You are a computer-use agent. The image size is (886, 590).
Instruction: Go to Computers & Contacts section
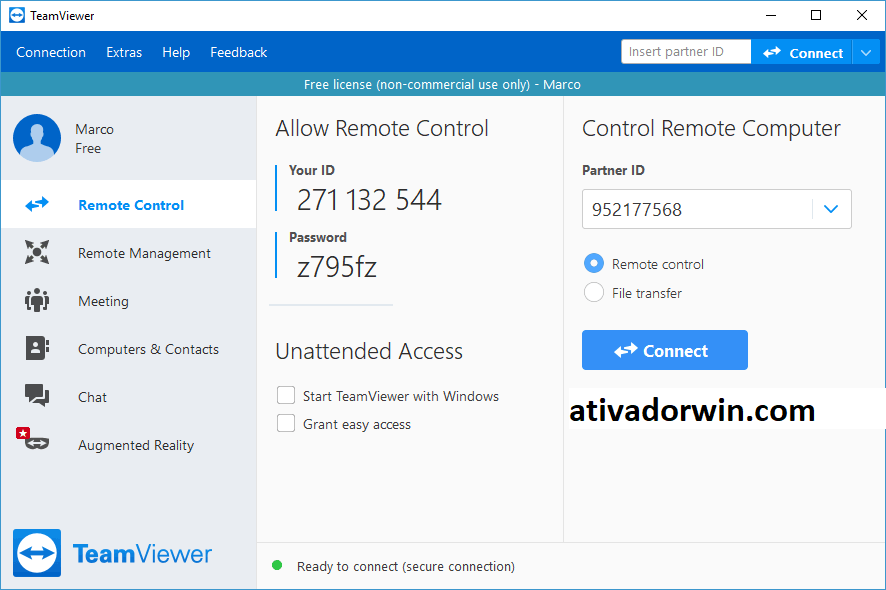coord(148,349)
